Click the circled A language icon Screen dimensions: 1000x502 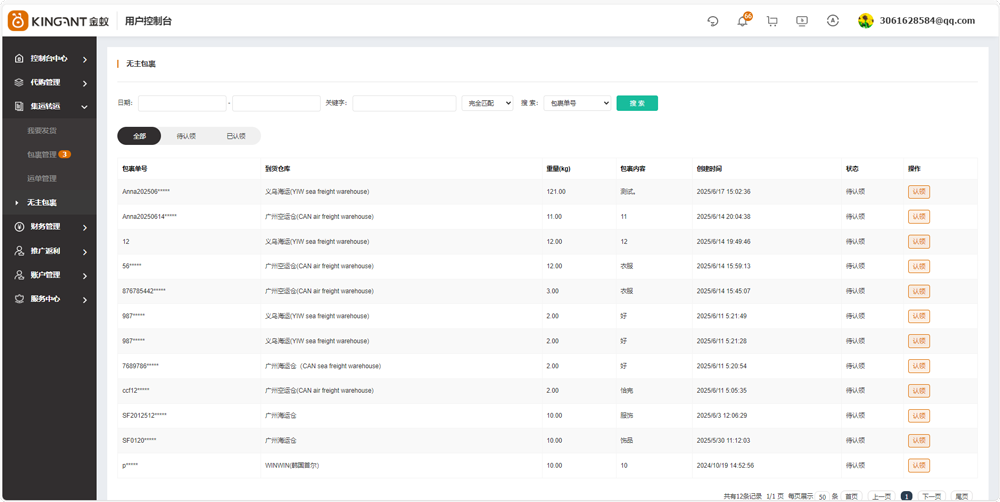pos(832,21)
